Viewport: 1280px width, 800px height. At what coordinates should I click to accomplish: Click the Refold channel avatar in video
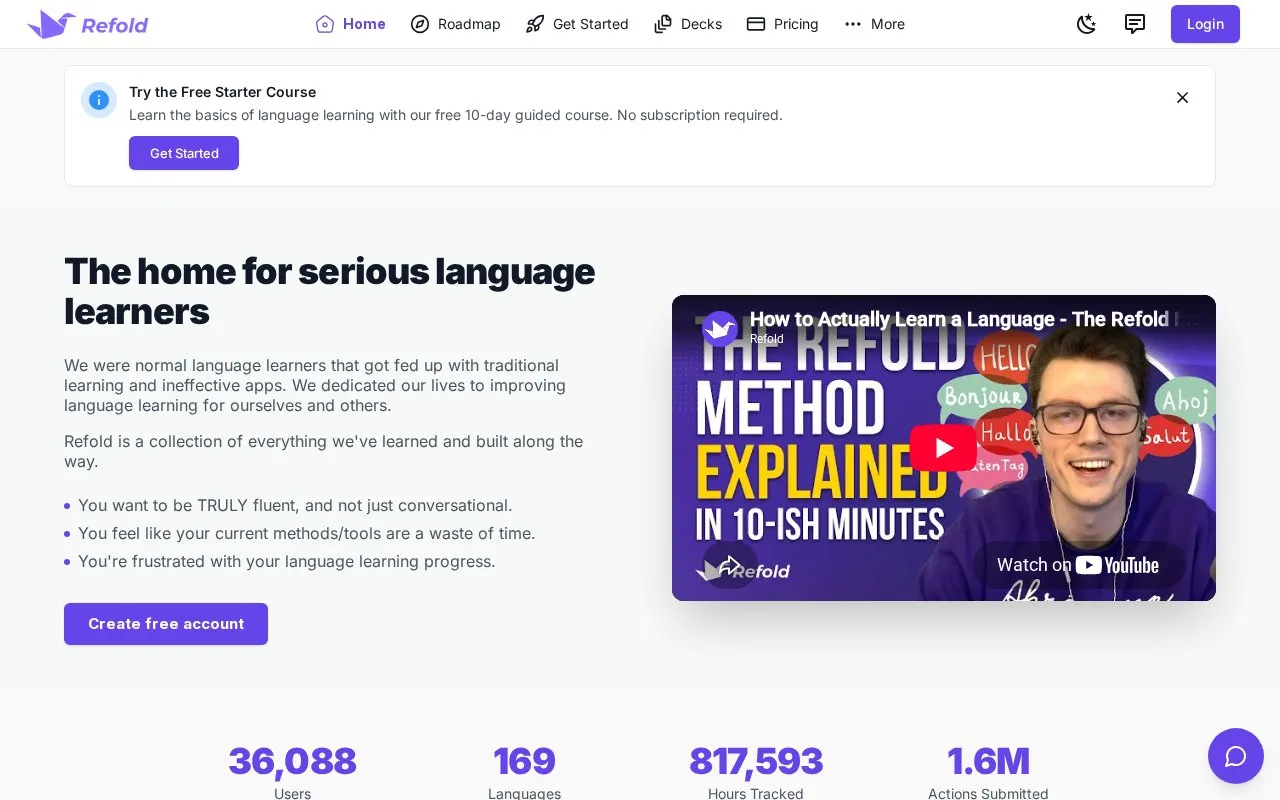click(720, 328)
